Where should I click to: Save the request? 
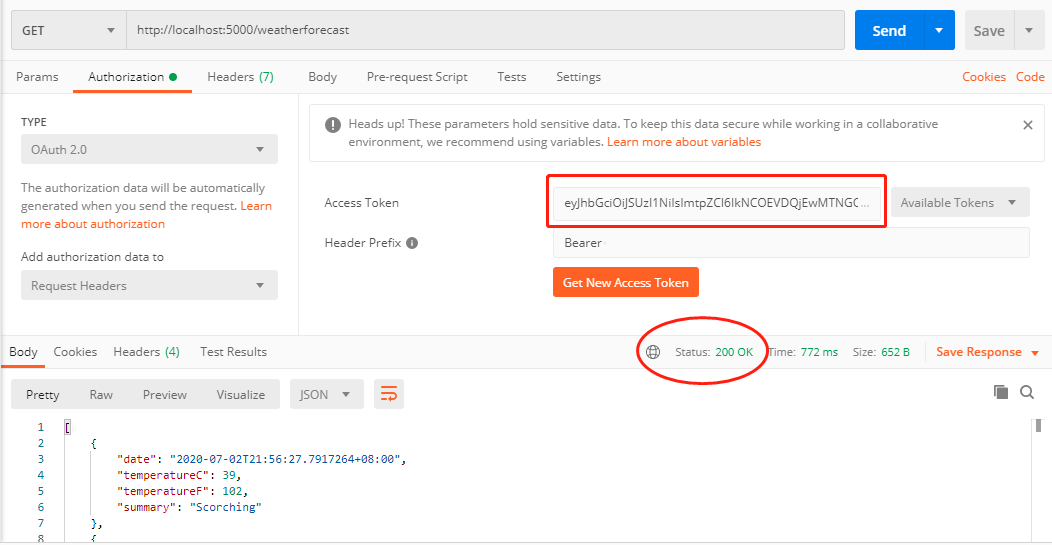coord(989,31)
